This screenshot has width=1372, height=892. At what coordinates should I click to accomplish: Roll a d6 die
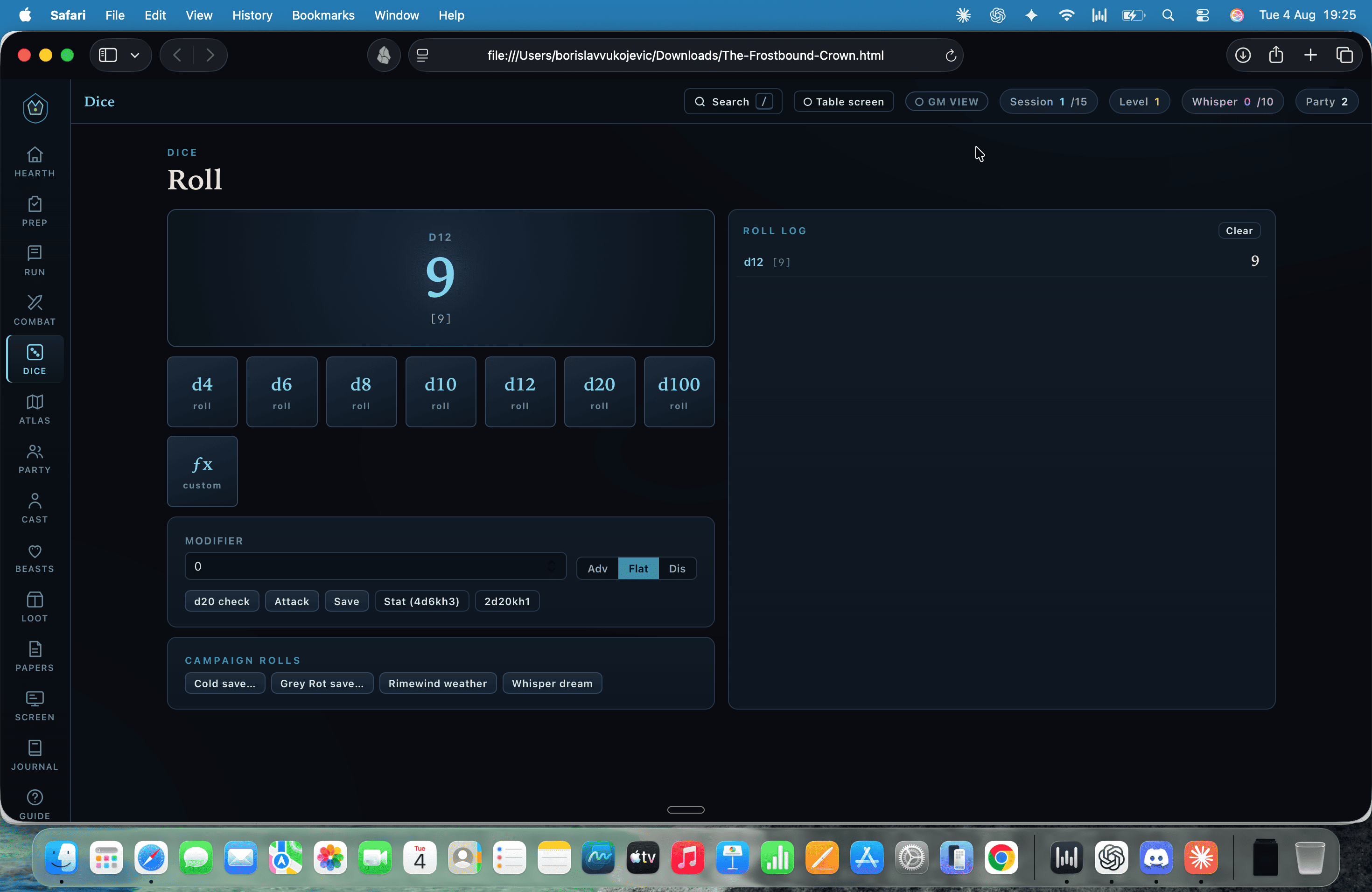point(282,392)
